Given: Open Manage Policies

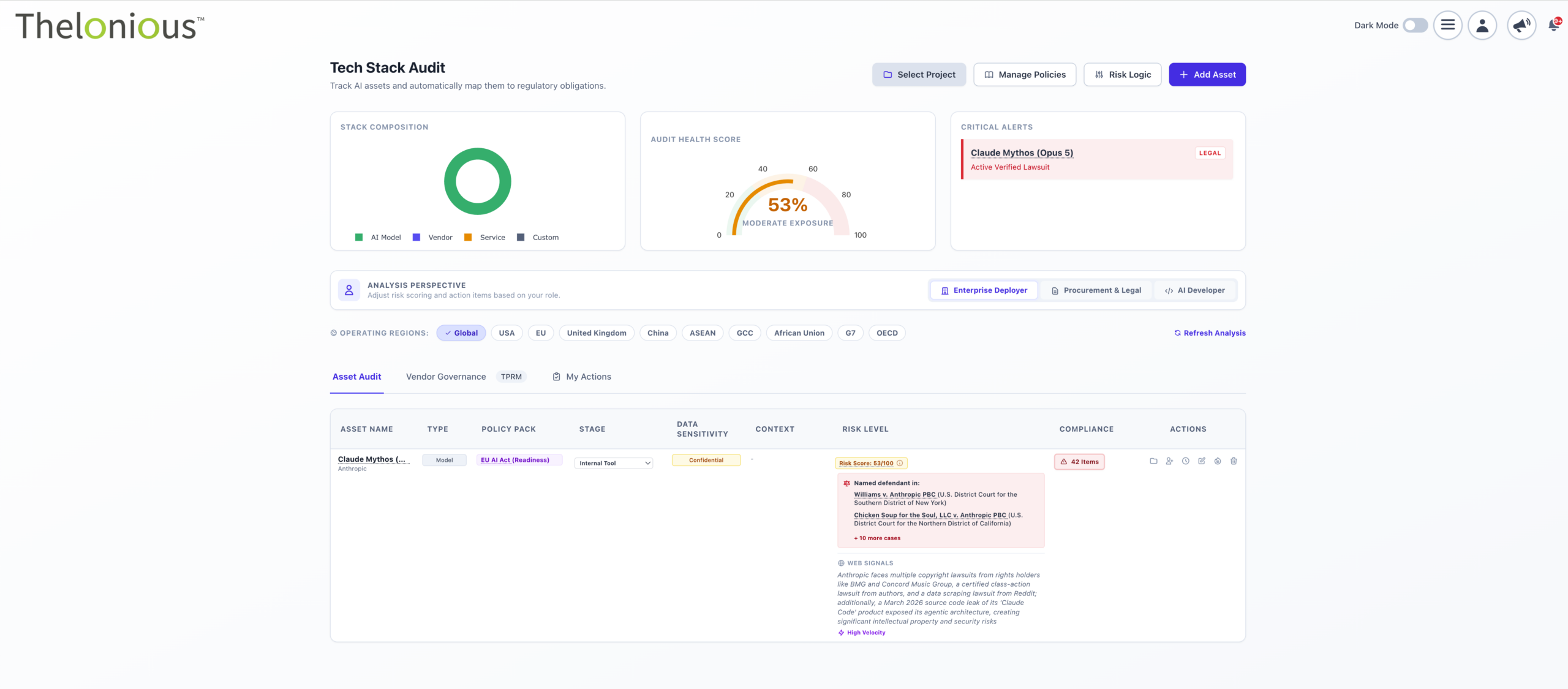Looking at the screenshot, I should (x=1025, y=75).
